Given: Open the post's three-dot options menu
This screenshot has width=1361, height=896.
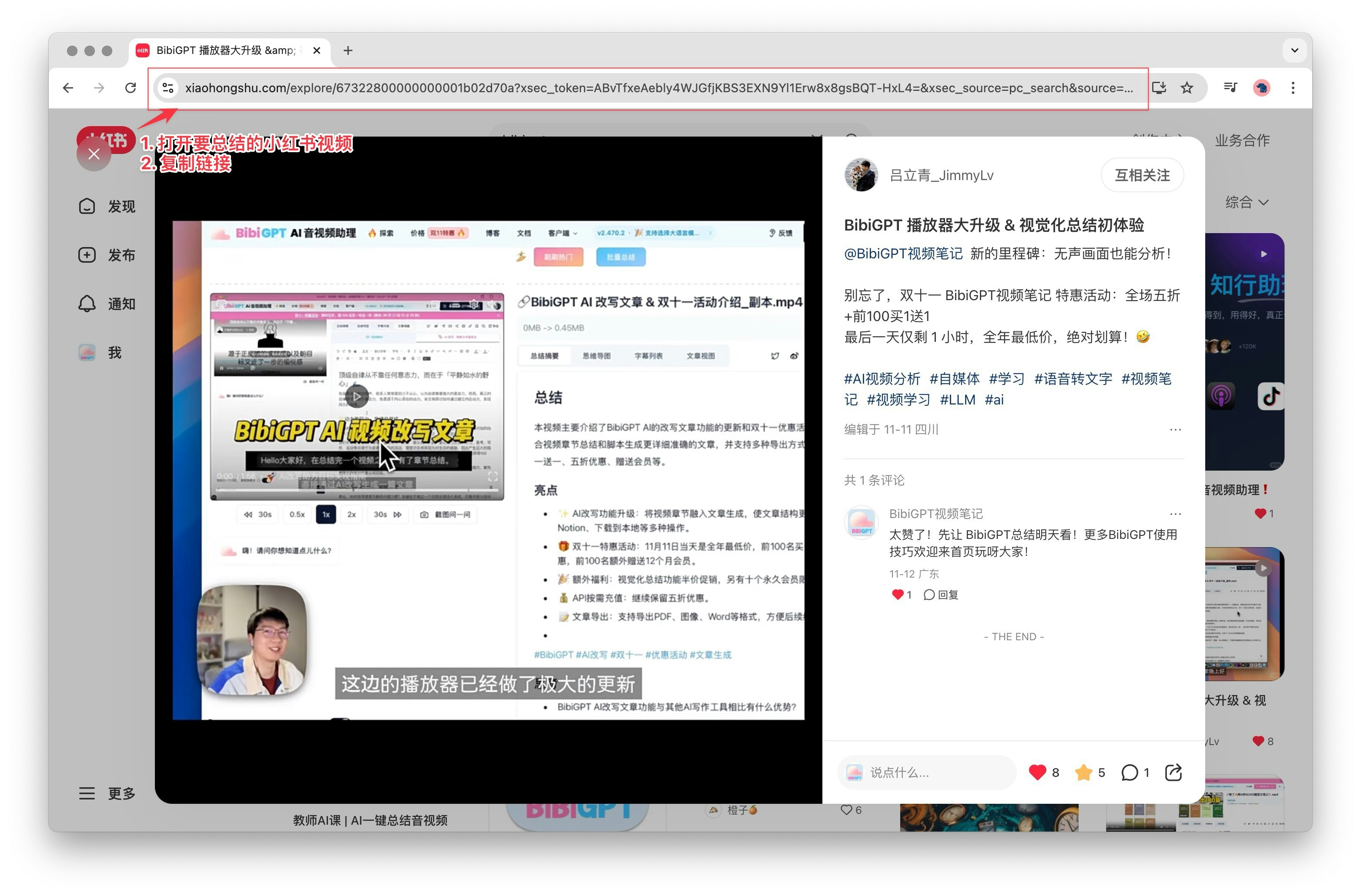Looking at the screenshot, I should tap(1175, 429).
